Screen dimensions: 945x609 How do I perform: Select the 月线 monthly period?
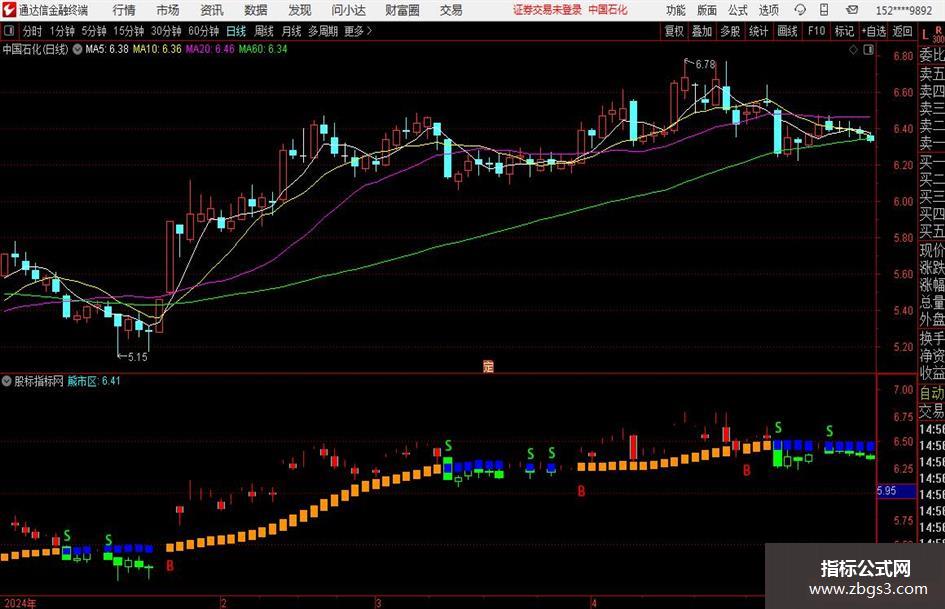[x=292, y=31]
